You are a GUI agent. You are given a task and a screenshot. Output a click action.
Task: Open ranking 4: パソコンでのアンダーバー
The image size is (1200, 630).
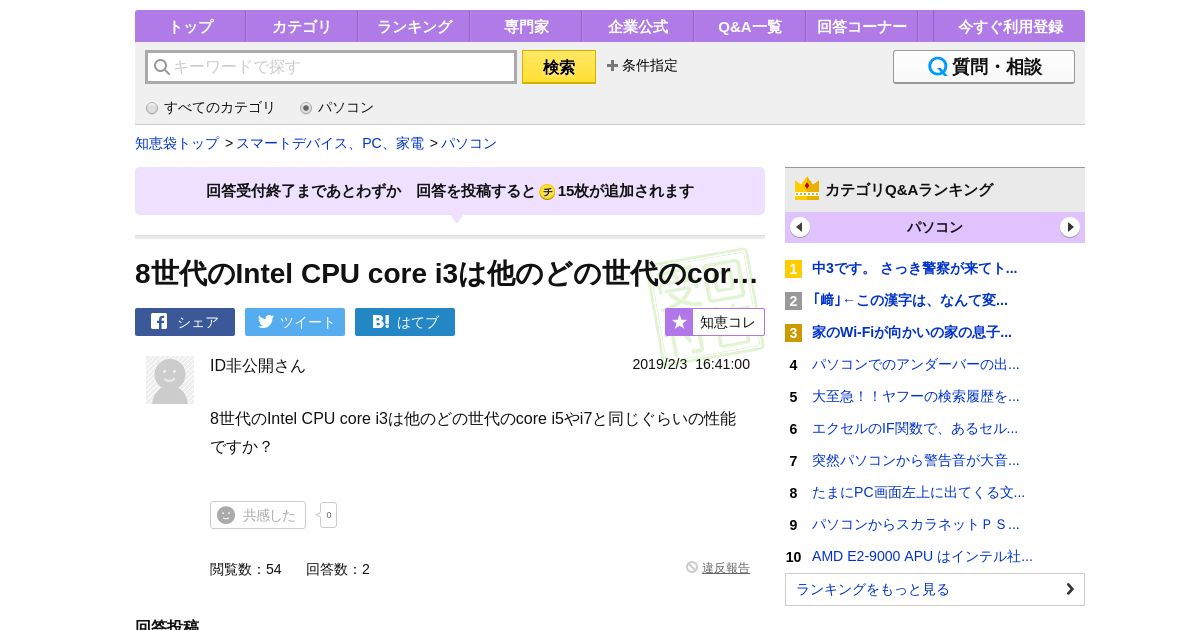[916, 364]
